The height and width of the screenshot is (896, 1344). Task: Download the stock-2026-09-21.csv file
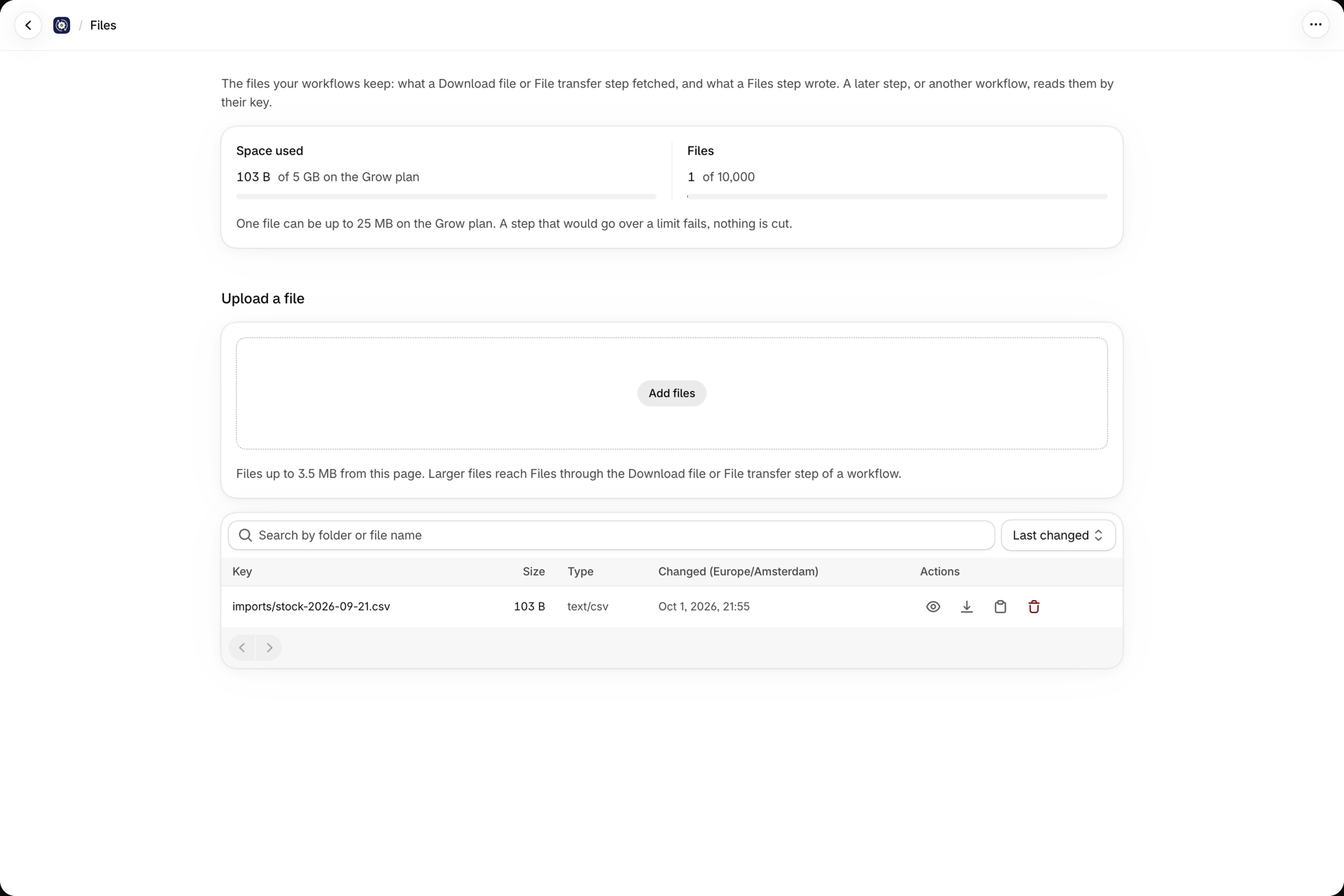[x=967, y=607]
